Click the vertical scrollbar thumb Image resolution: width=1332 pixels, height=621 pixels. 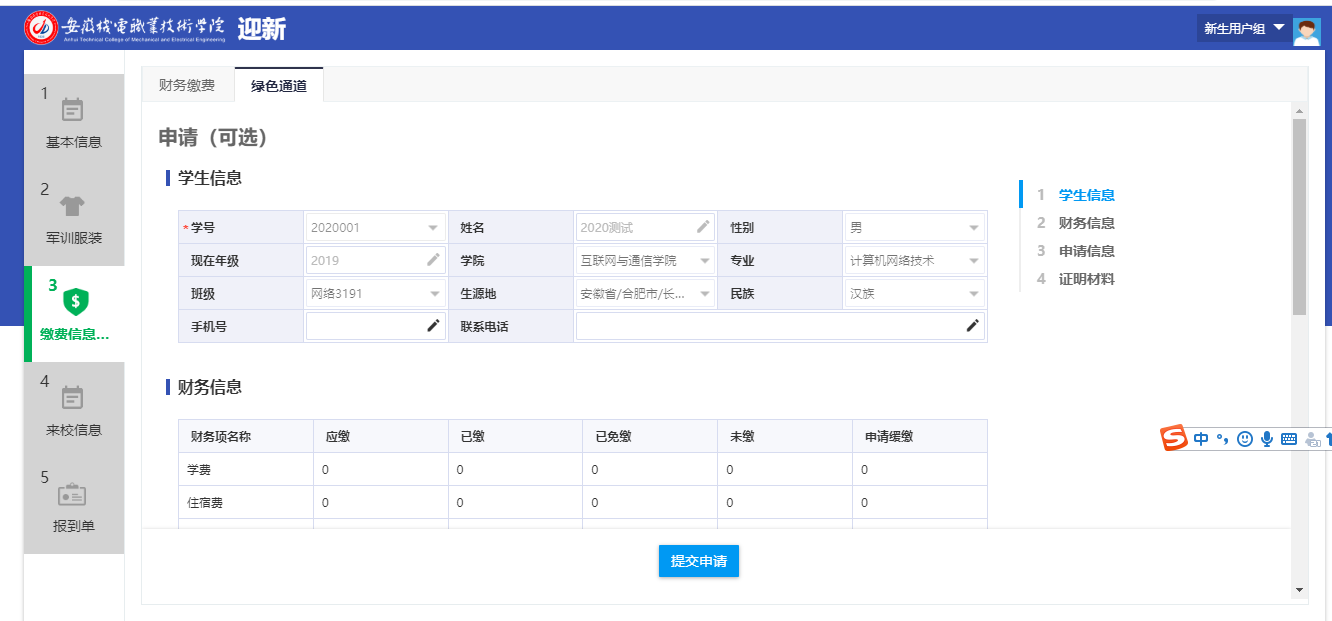(1299, 216)
